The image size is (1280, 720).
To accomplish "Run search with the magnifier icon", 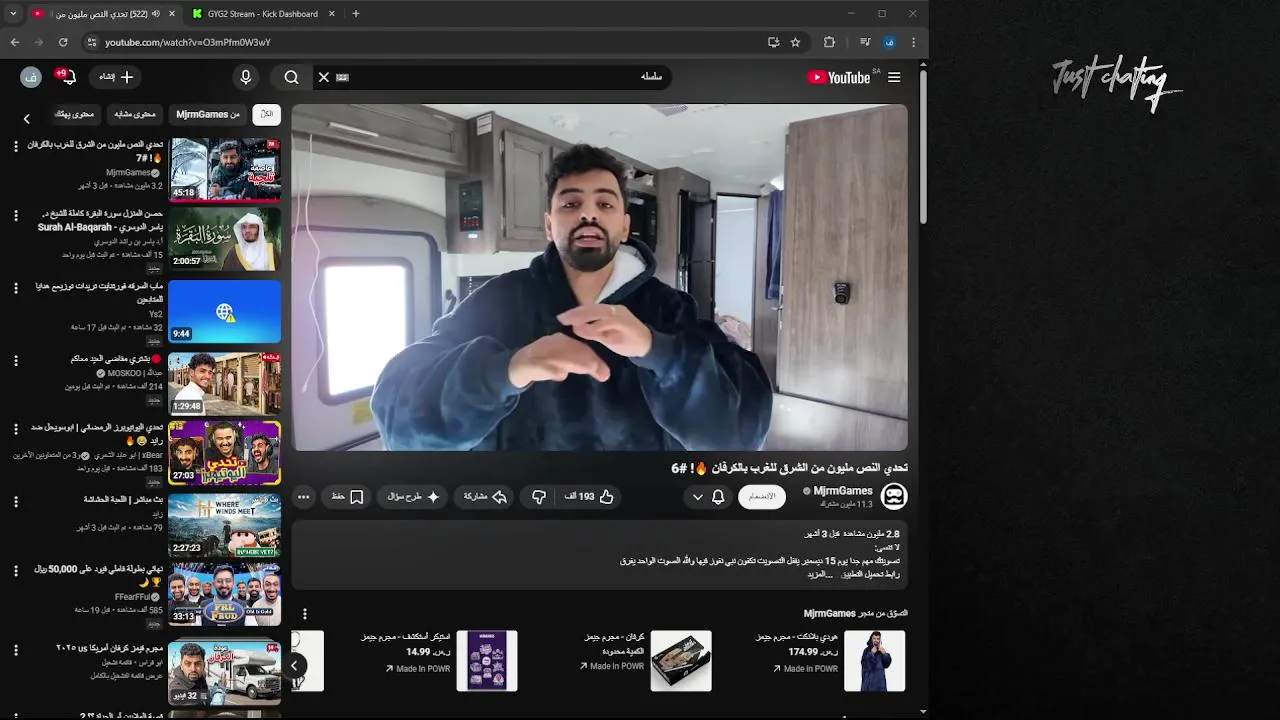I will coord(291,77).
